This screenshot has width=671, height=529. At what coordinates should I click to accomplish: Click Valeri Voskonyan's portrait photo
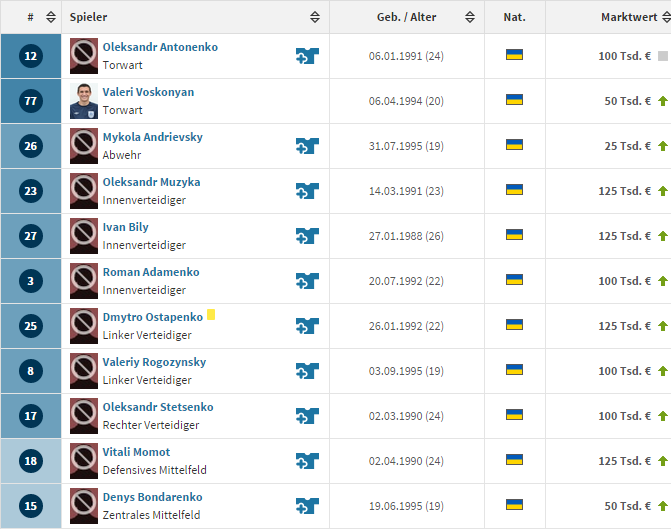point(84,101)
